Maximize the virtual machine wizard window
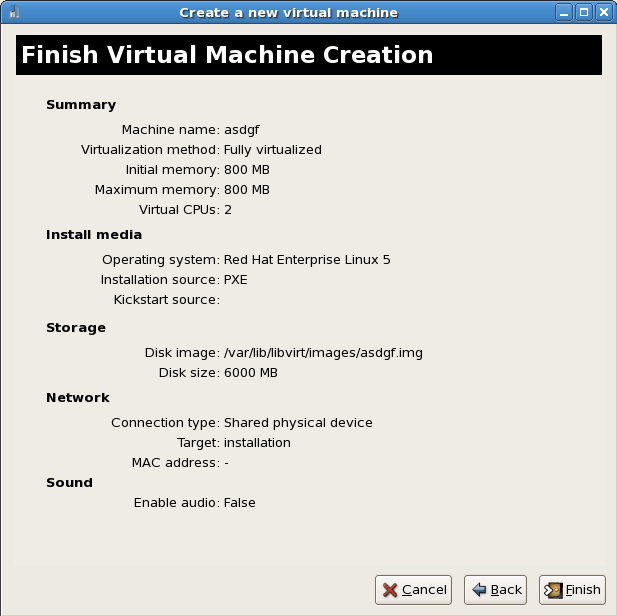The image size is (617, 616). coord(585,12)
